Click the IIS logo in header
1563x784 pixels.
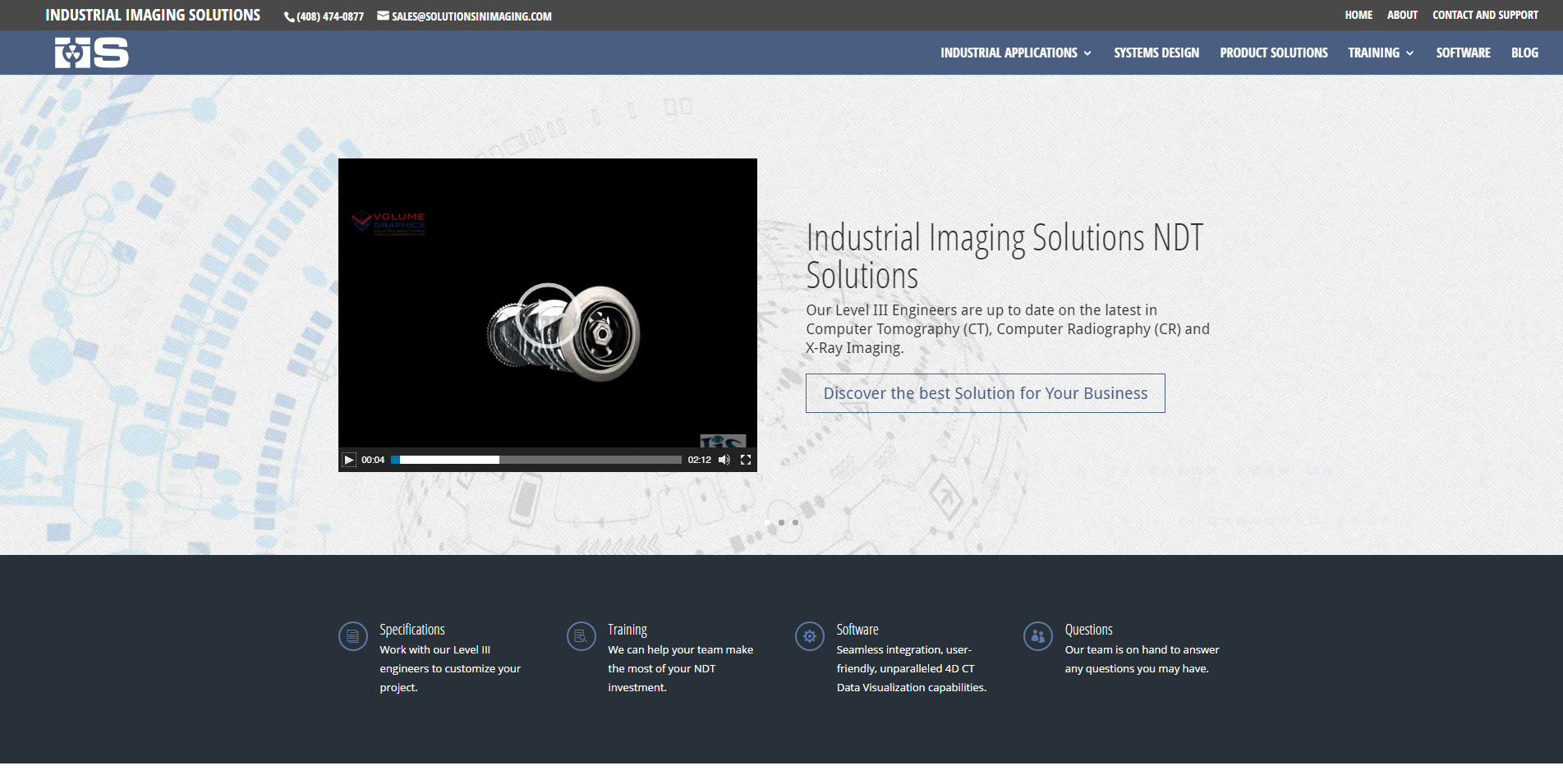91,53
